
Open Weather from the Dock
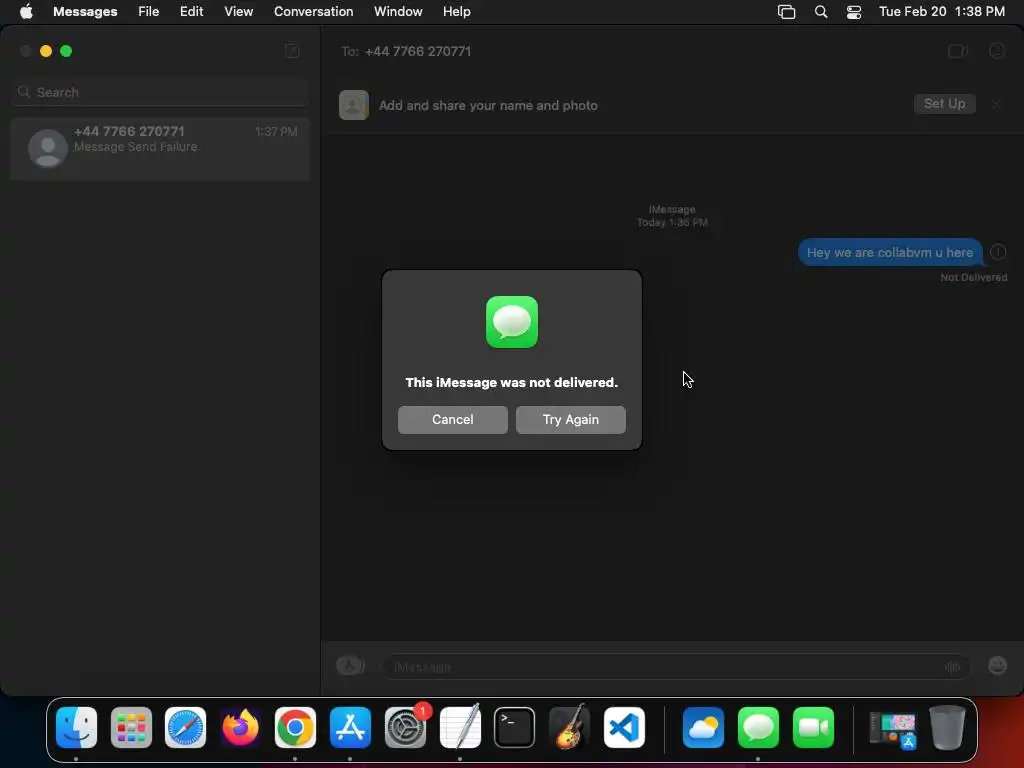(703, 727)
